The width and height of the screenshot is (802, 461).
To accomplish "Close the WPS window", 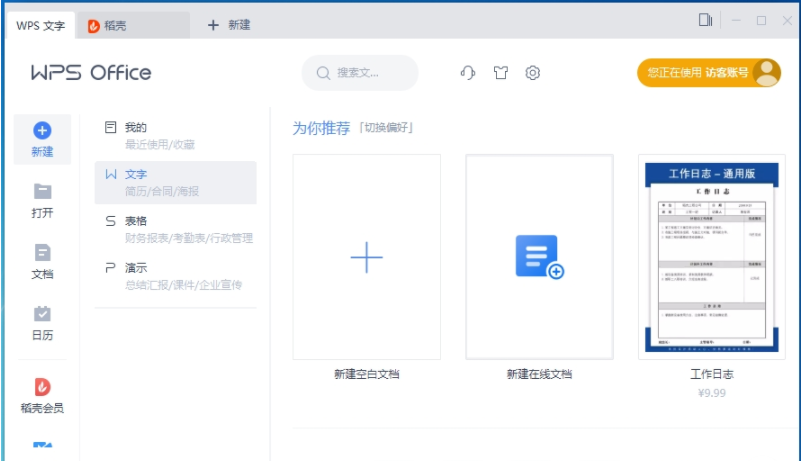I will [787, 20].
